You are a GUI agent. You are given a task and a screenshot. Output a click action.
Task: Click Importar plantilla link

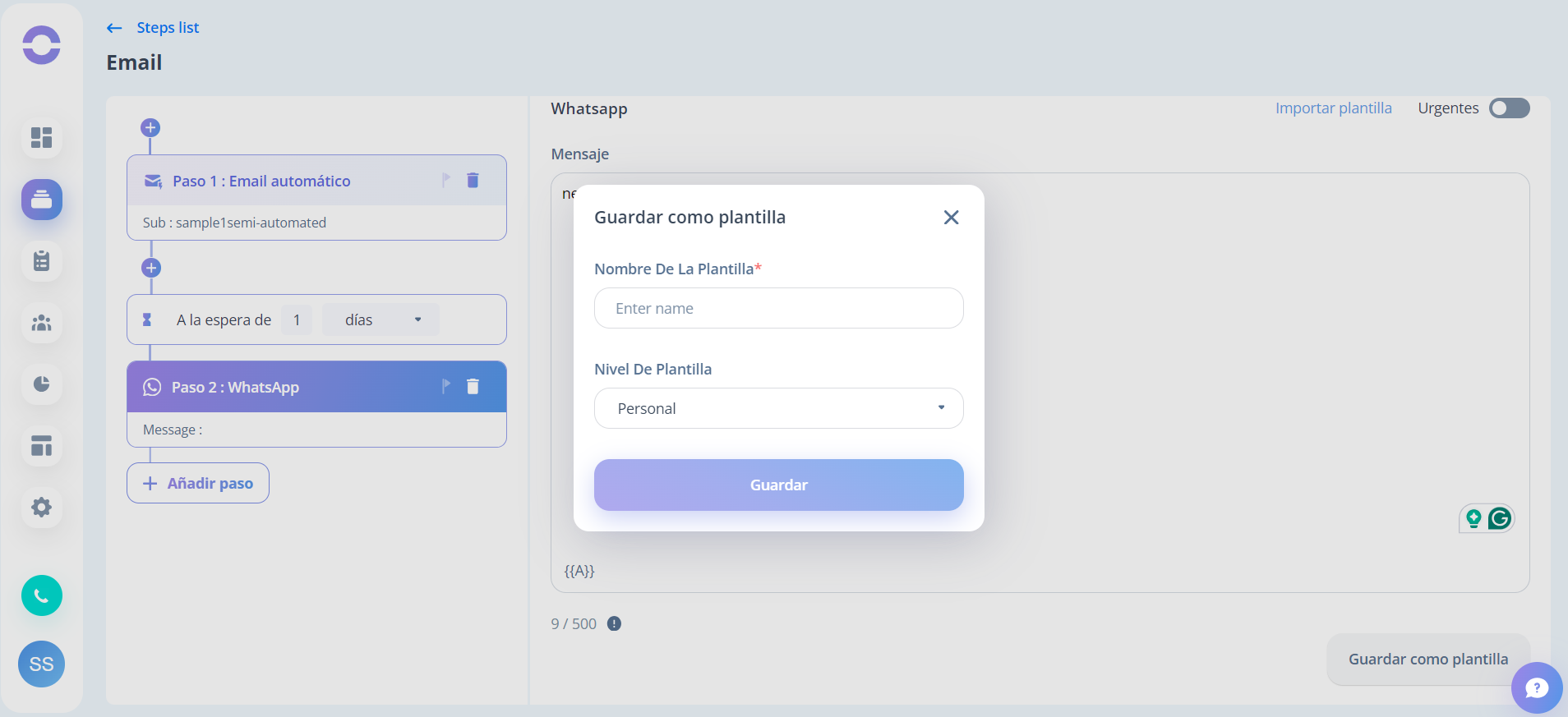pos(1333,108)
